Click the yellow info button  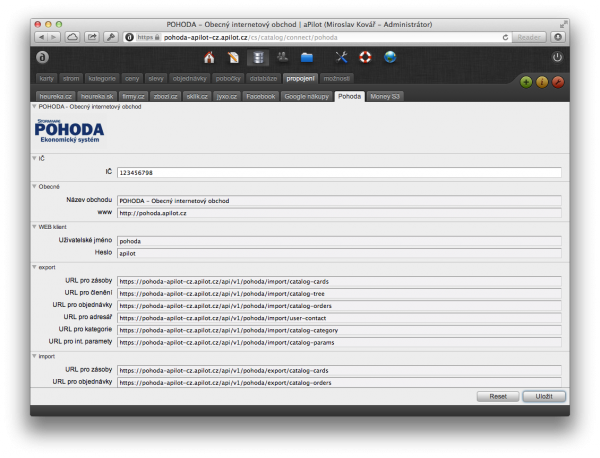[542, 82]
